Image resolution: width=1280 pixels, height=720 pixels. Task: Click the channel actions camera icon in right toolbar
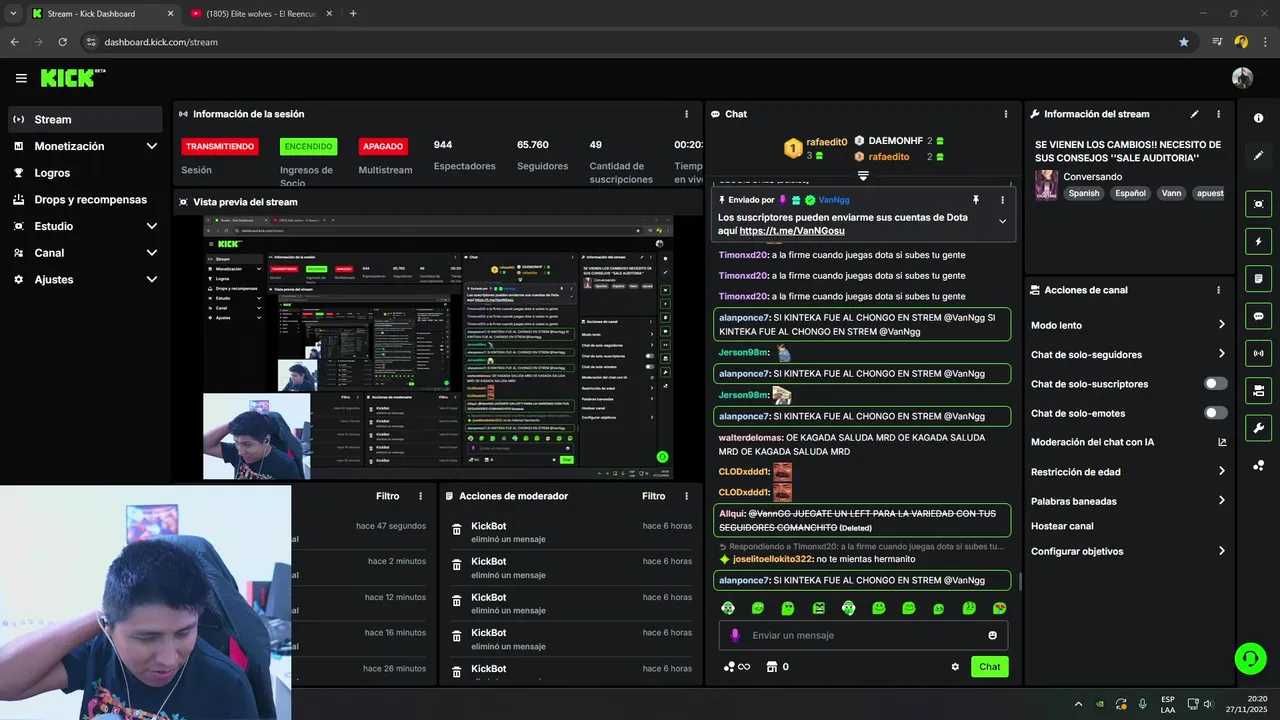pyautogui.click(x=1258, y=391)
